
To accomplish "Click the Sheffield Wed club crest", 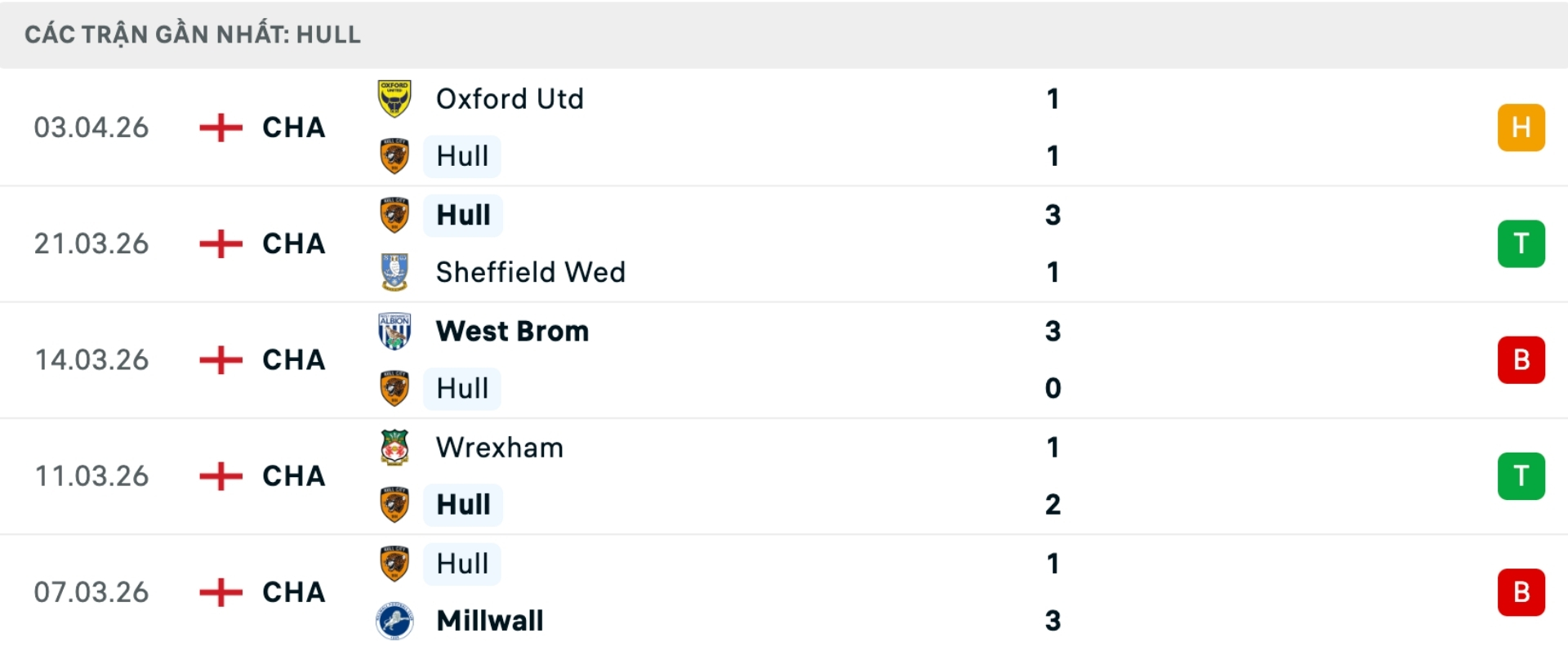I will (394, 272).
